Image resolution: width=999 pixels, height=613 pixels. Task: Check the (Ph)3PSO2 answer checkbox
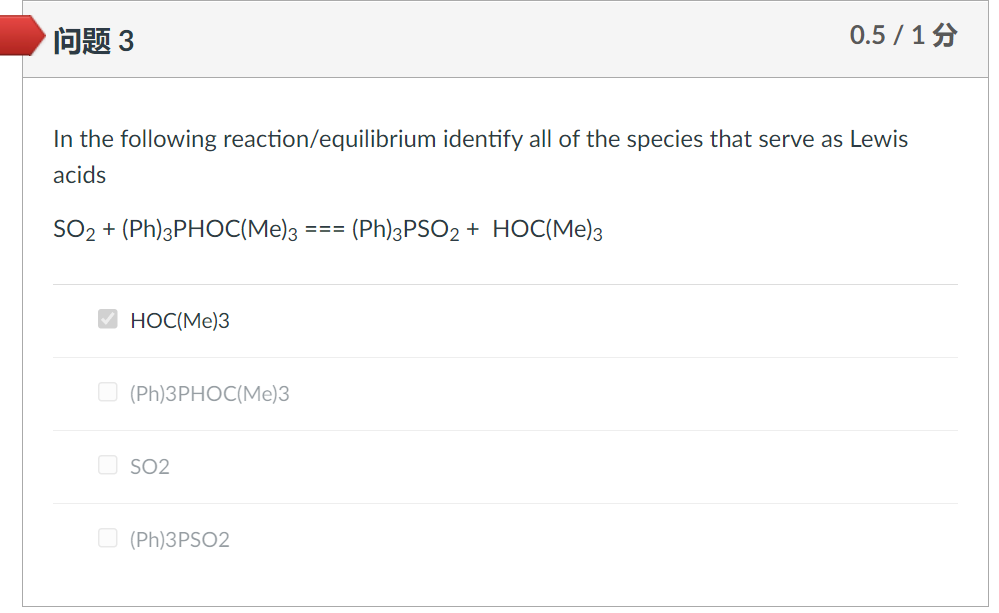[108, 539]
